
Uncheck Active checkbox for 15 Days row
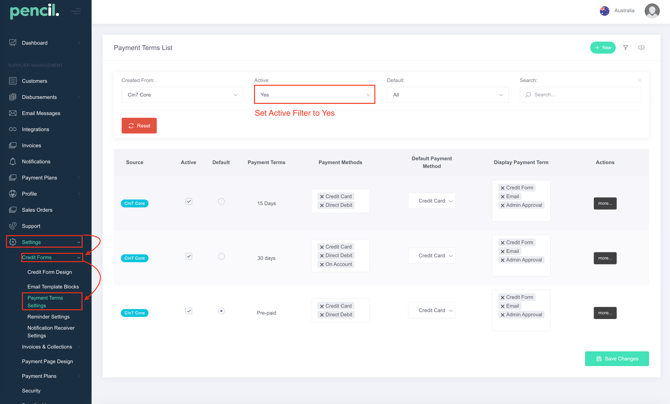188,201
